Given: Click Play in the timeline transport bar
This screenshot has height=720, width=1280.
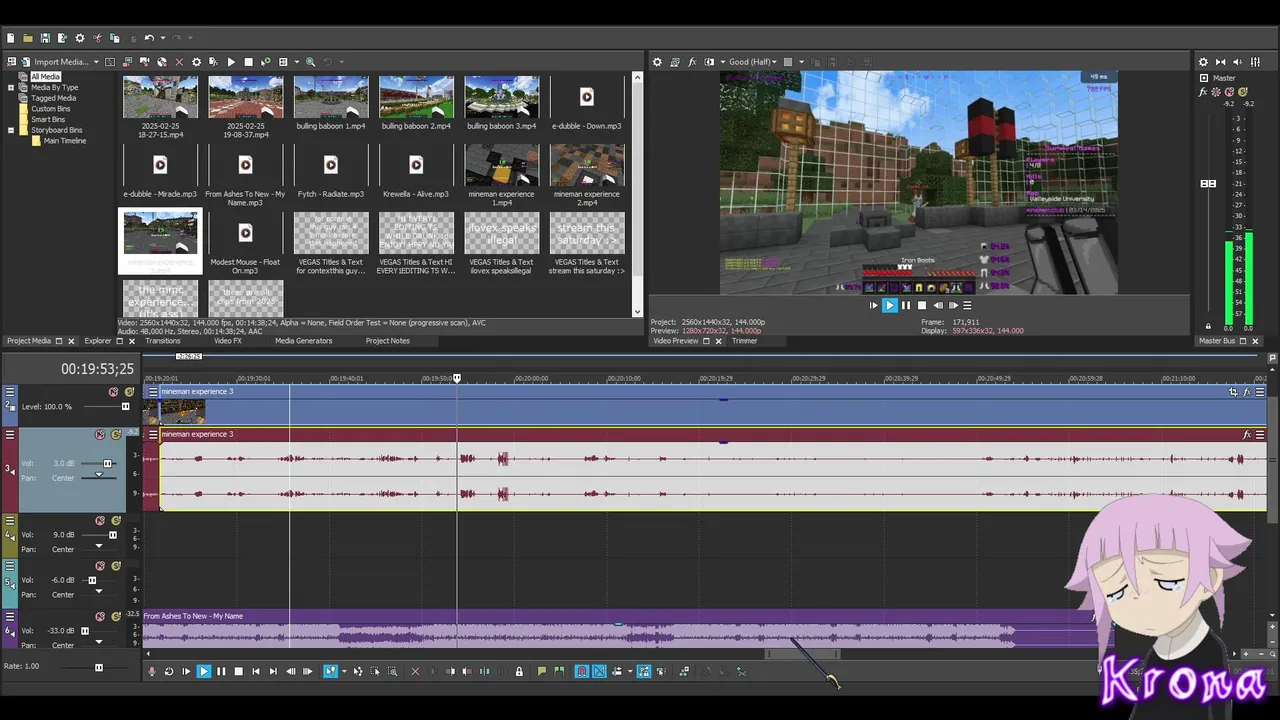Looking at the screenshot, I should pyautogui.click(x=204, y=671).
